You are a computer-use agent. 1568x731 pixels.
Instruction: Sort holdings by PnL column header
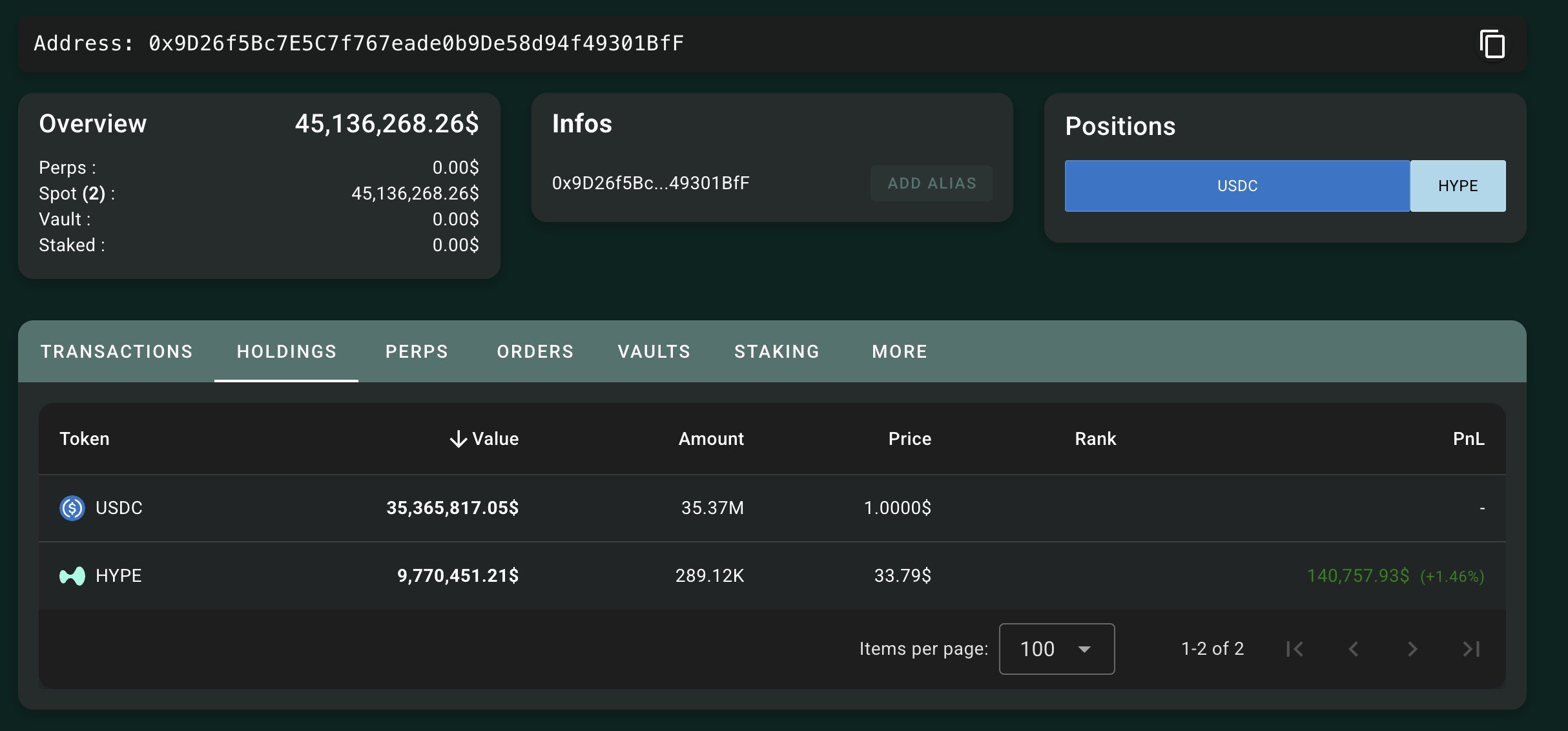pyautogui.click(x=1468, y=439)
